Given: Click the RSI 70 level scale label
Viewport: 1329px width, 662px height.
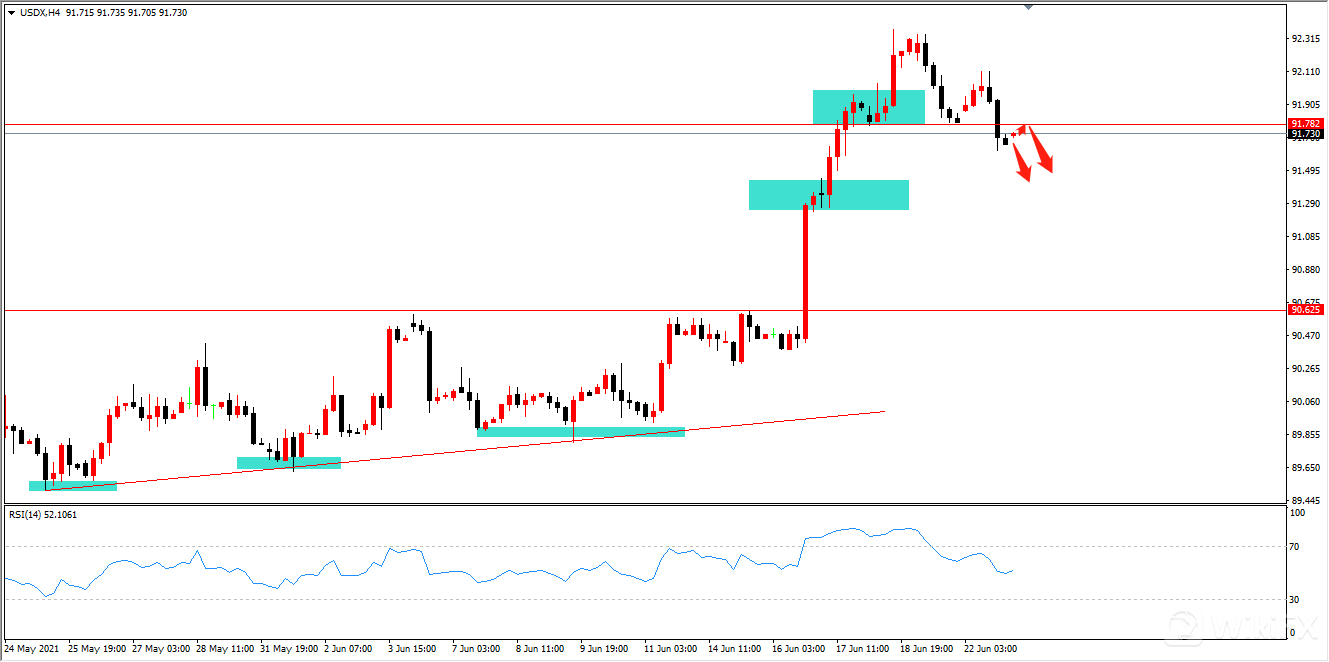Looking at the screenshot, I should point(1295,546).
